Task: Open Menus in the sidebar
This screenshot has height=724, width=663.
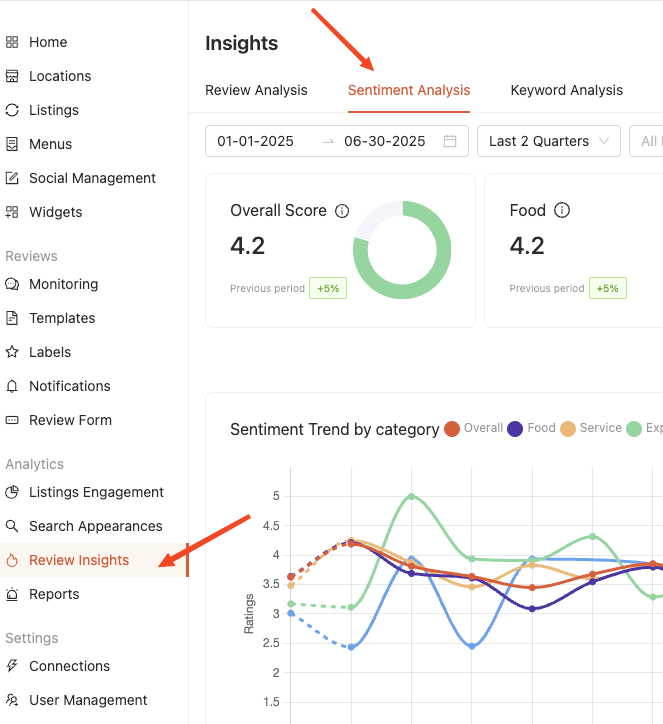Action: tap(50, 144)
